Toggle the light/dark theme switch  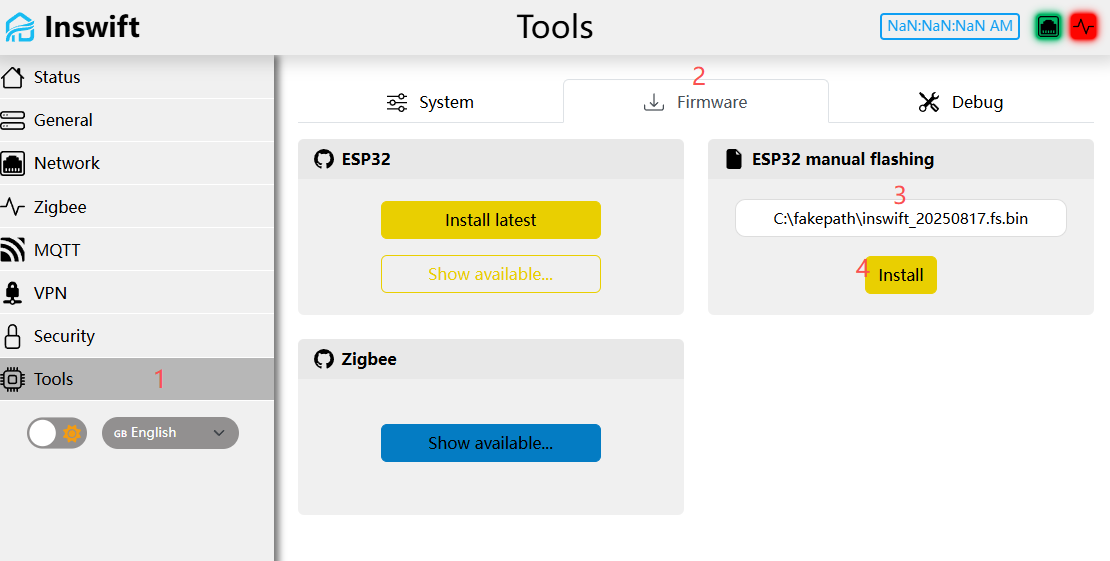(x=57, y=433)
